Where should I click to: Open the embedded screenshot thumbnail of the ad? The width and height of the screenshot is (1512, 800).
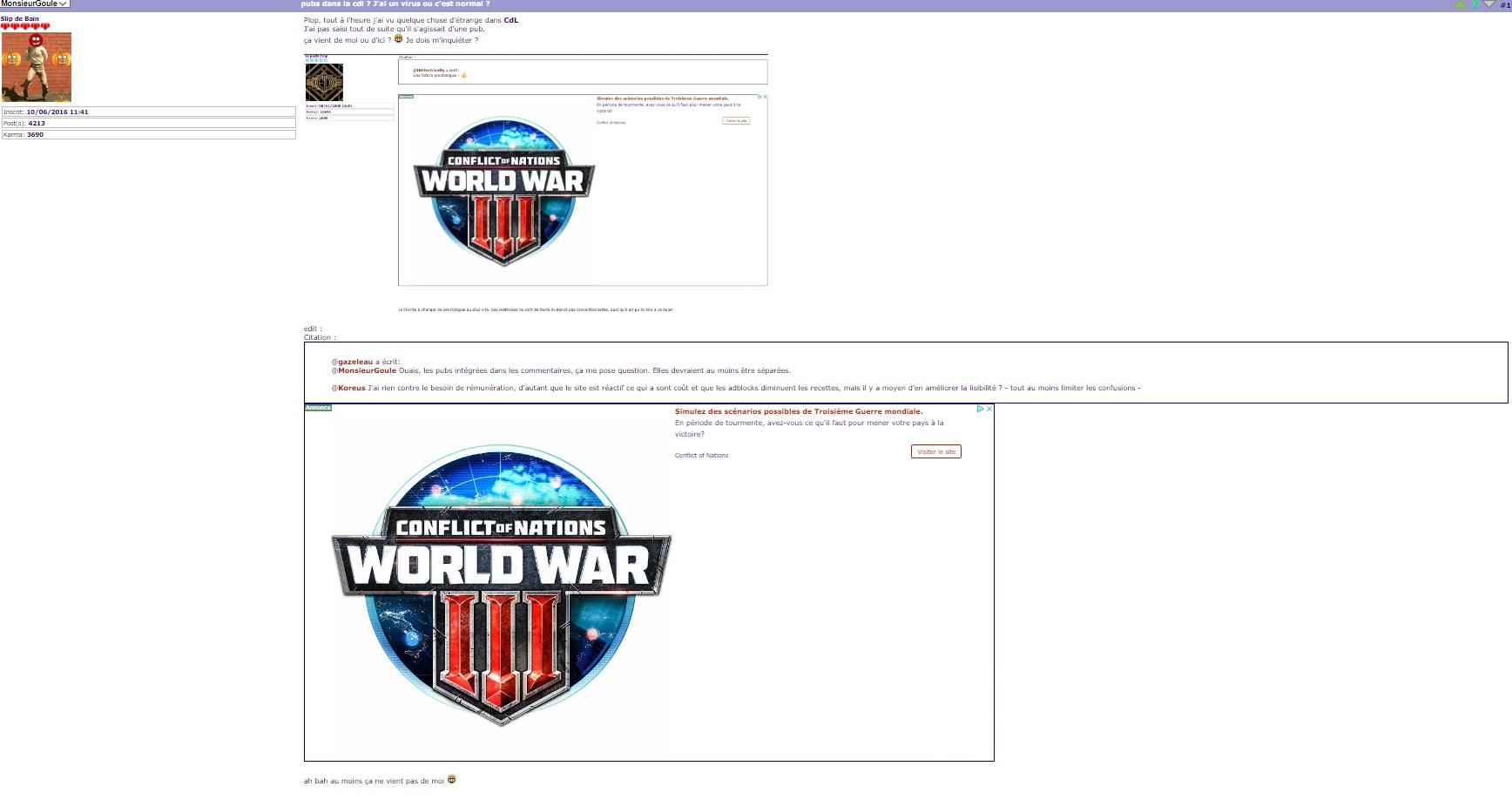[536, 183]
